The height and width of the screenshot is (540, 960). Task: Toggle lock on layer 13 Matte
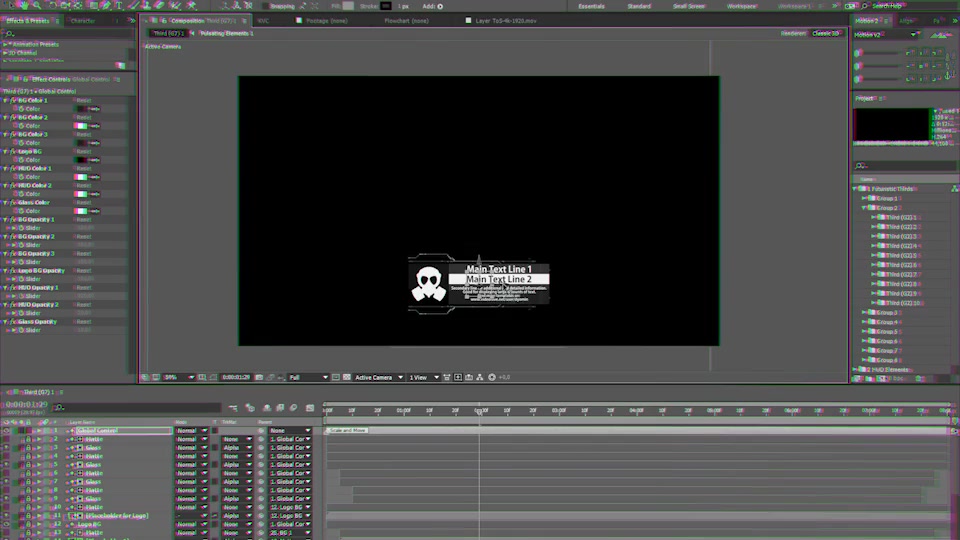click(28, 533)
